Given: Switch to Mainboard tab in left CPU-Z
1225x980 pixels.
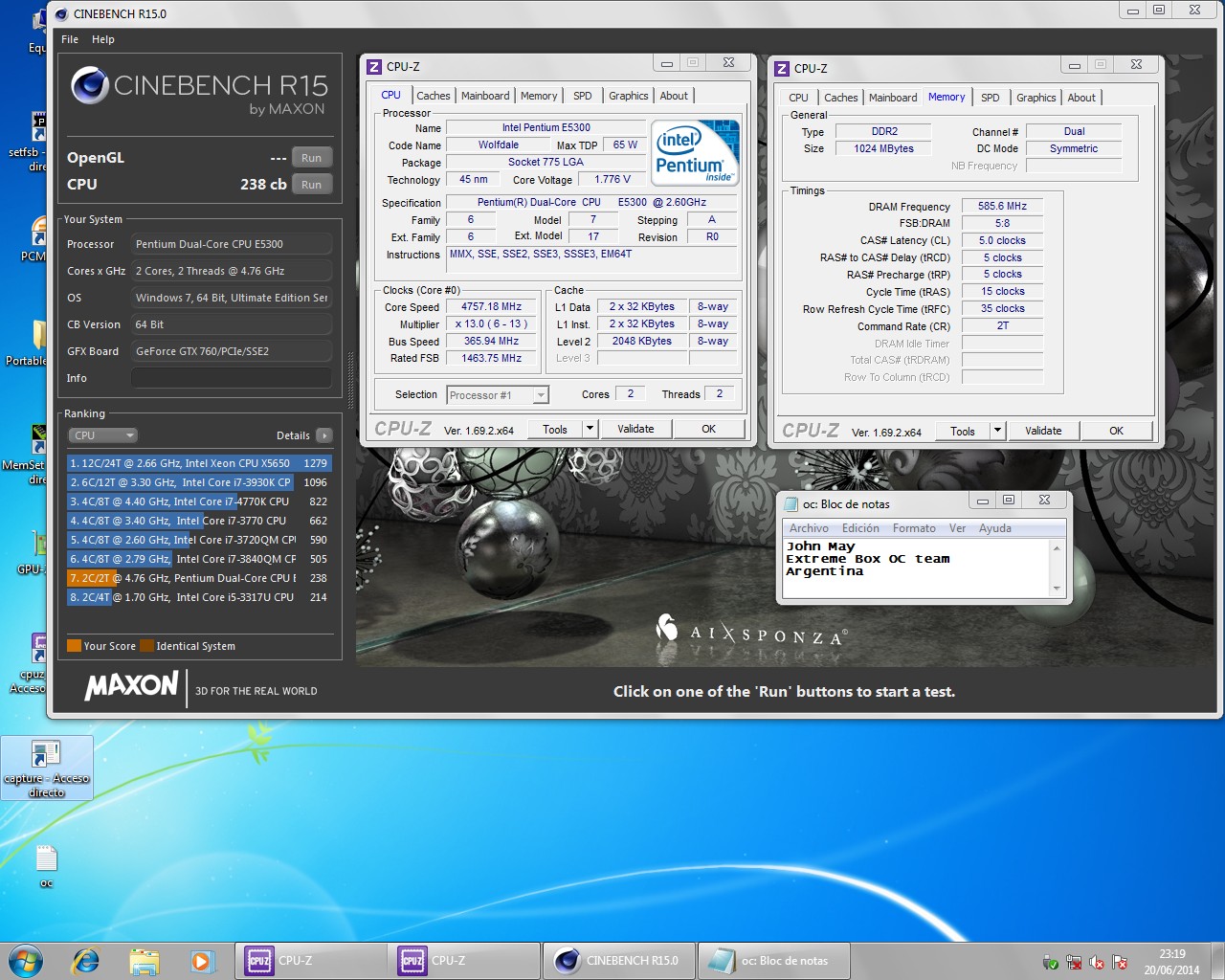Looking at the screenshot, I should [485, 96].
